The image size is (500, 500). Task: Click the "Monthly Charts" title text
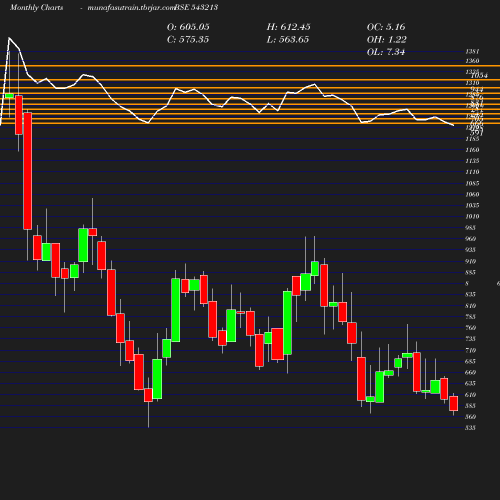click(37, 7)
